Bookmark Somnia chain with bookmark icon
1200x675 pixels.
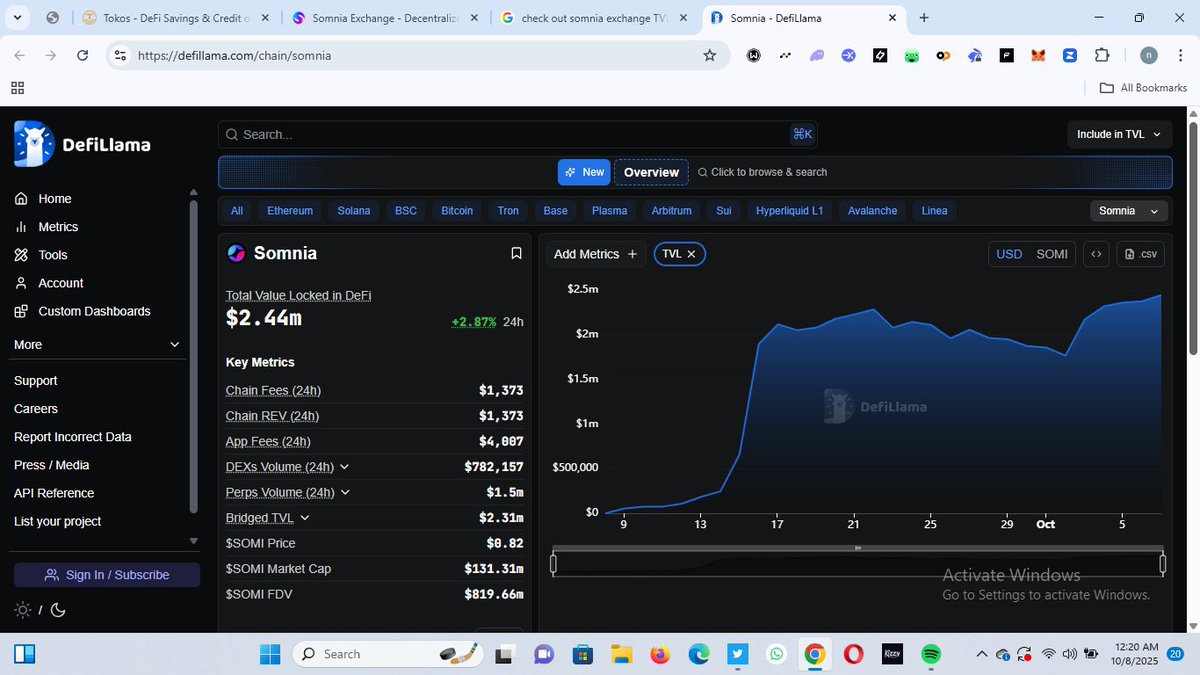516,253
